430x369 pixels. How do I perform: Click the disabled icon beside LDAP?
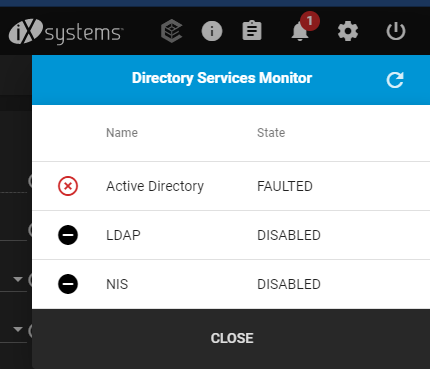coord(68,235)
